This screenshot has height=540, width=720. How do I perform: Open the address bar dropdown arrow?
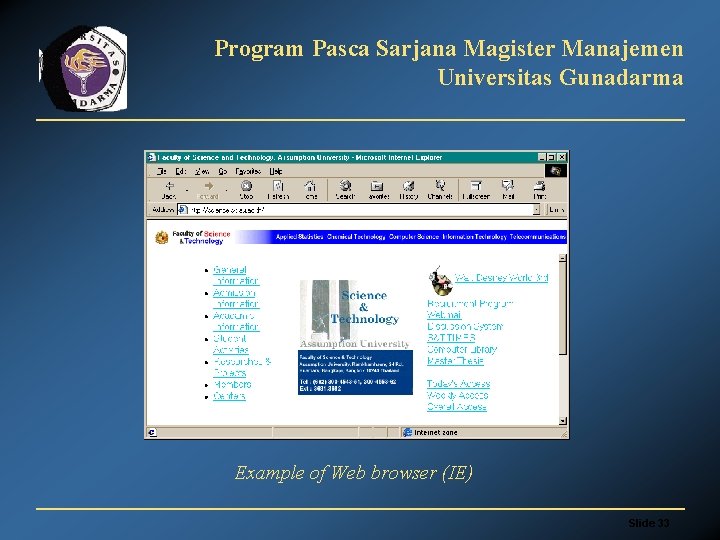536,210
